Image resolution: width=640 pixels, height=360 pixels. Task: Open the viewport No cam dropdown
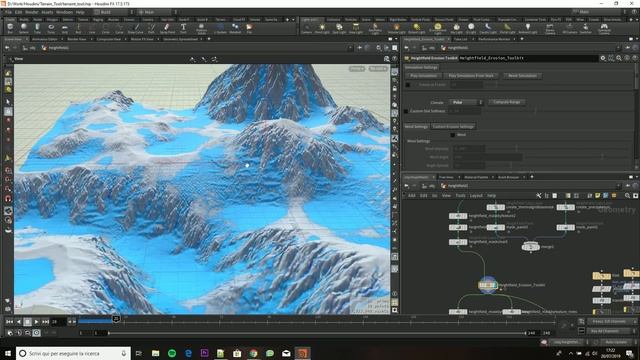(x=378, y=69)
